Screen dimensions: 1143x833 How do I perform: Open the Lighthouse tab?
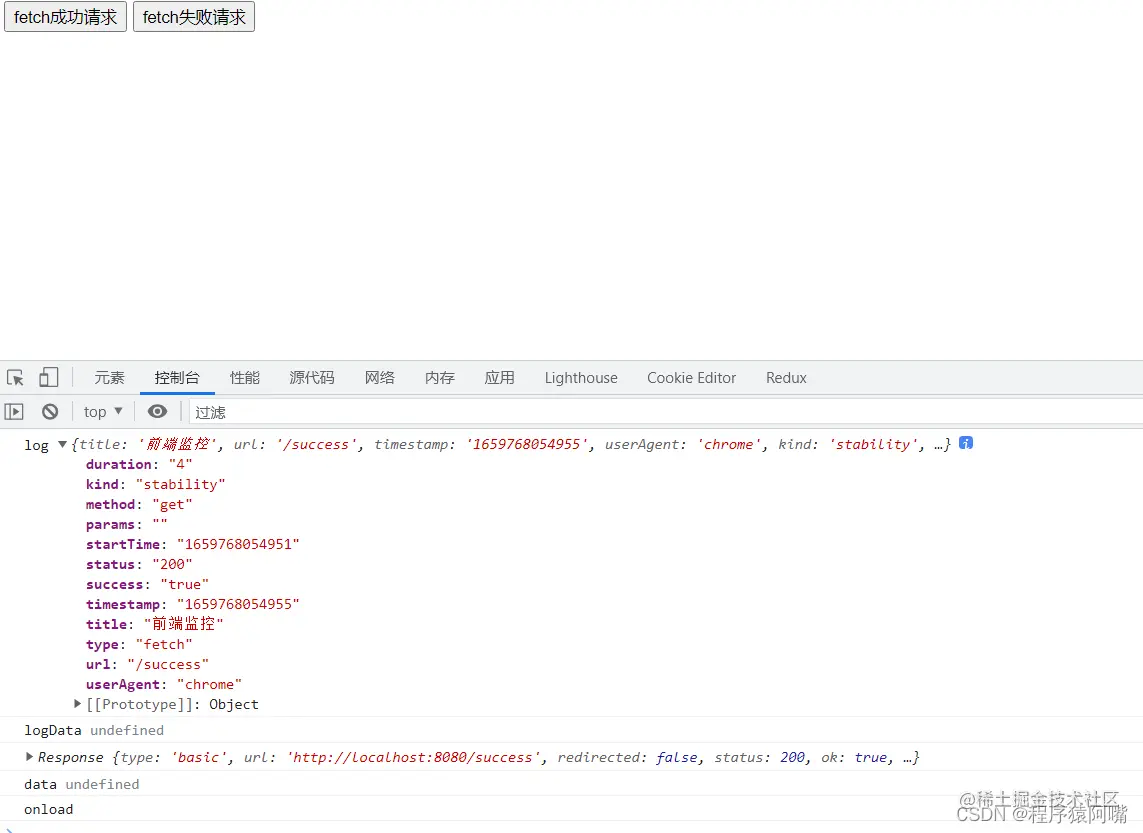581,378
